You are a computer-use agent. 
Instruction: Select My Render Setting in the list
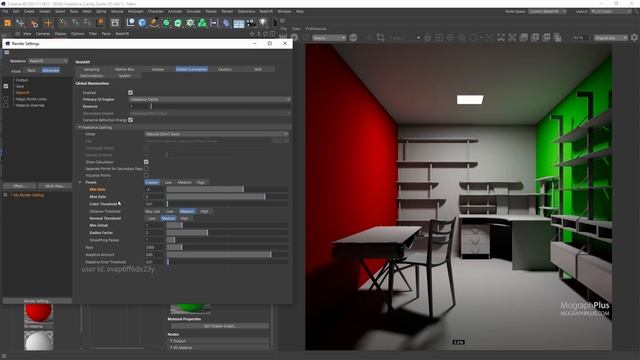[28, 196]
